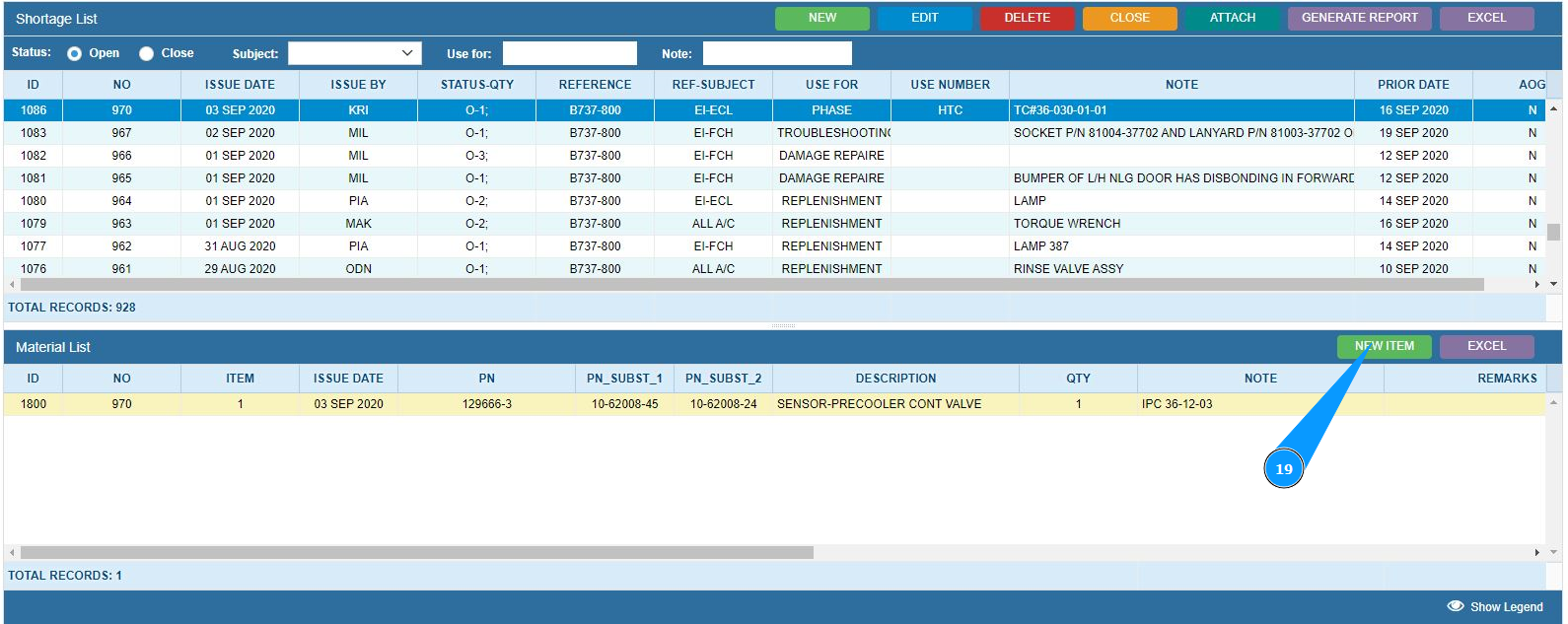Click the TROUBLESHOOTING use for cell
The width and height of the screenshot is (1568, 624).
coord(831,133)
